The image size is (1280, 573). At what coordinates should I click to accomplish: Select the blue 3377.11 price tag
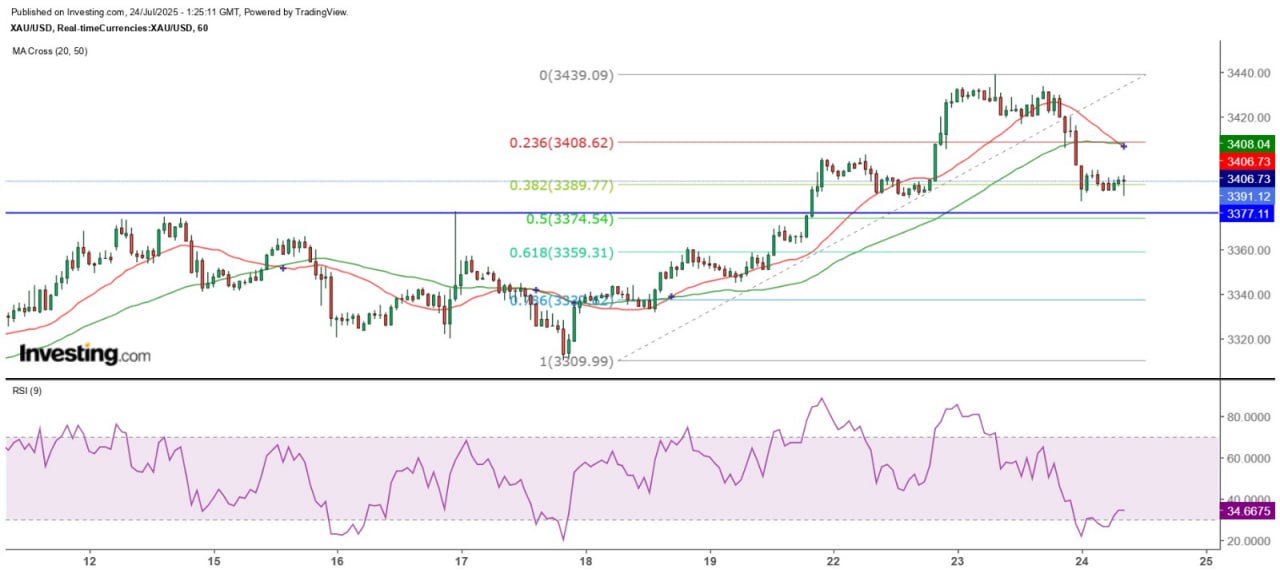click(x=1246, y=214)
